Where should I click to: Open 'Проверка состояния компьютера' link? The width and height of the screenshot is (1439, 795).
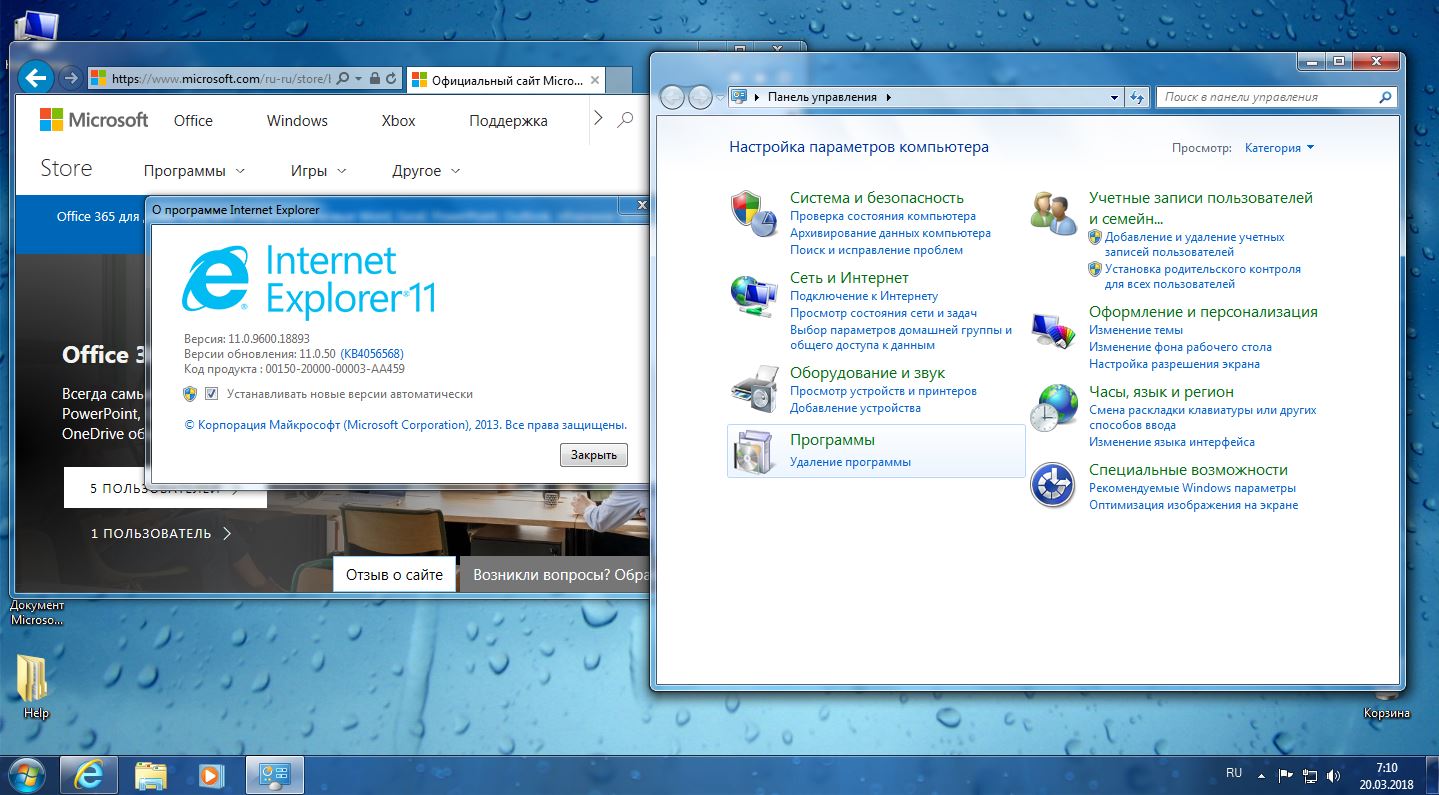click(x=883, y=216)
